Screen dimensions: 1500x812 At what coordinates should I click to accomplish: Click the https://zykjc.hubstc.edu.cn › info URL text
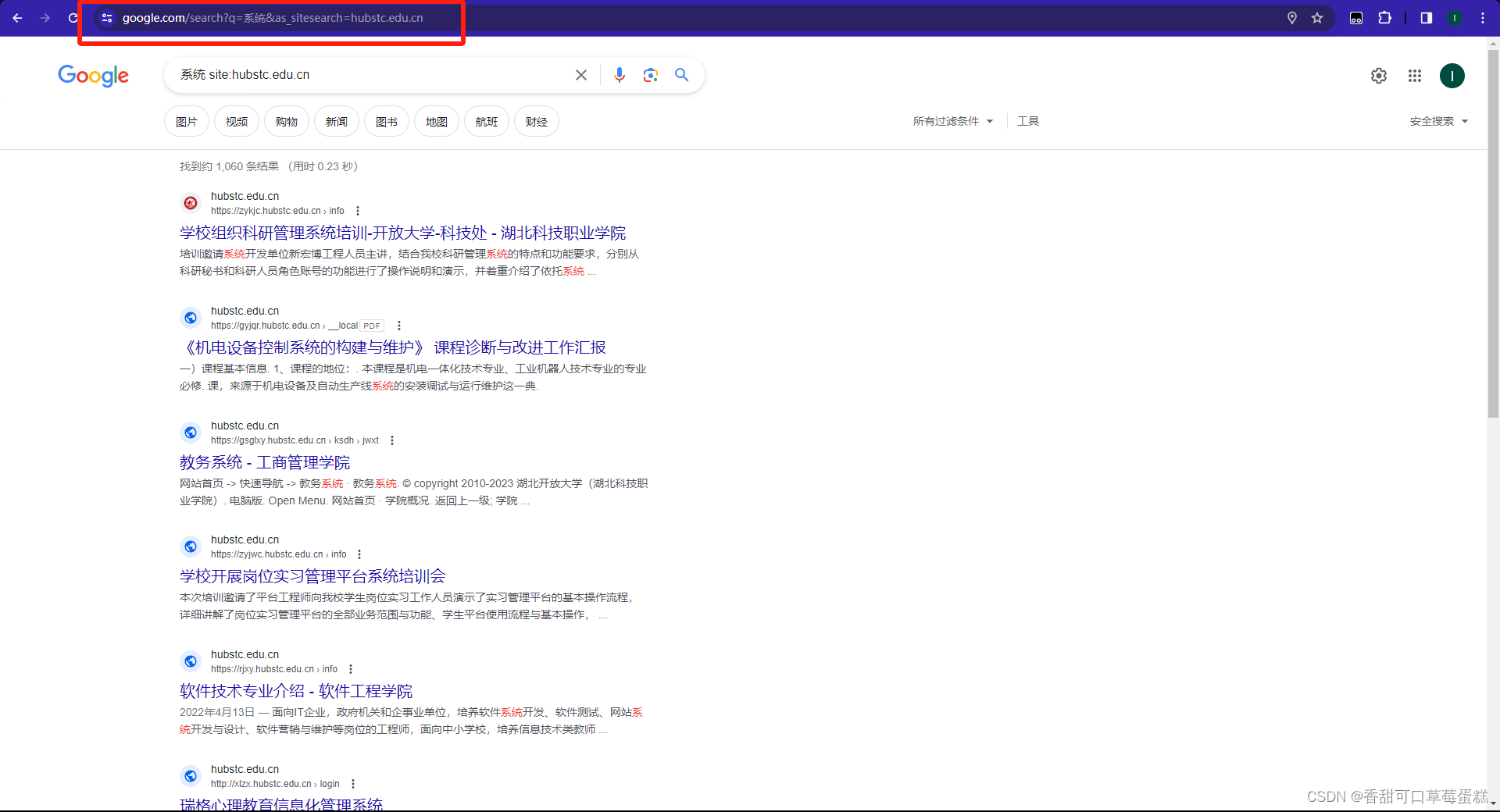pos(277,211)
